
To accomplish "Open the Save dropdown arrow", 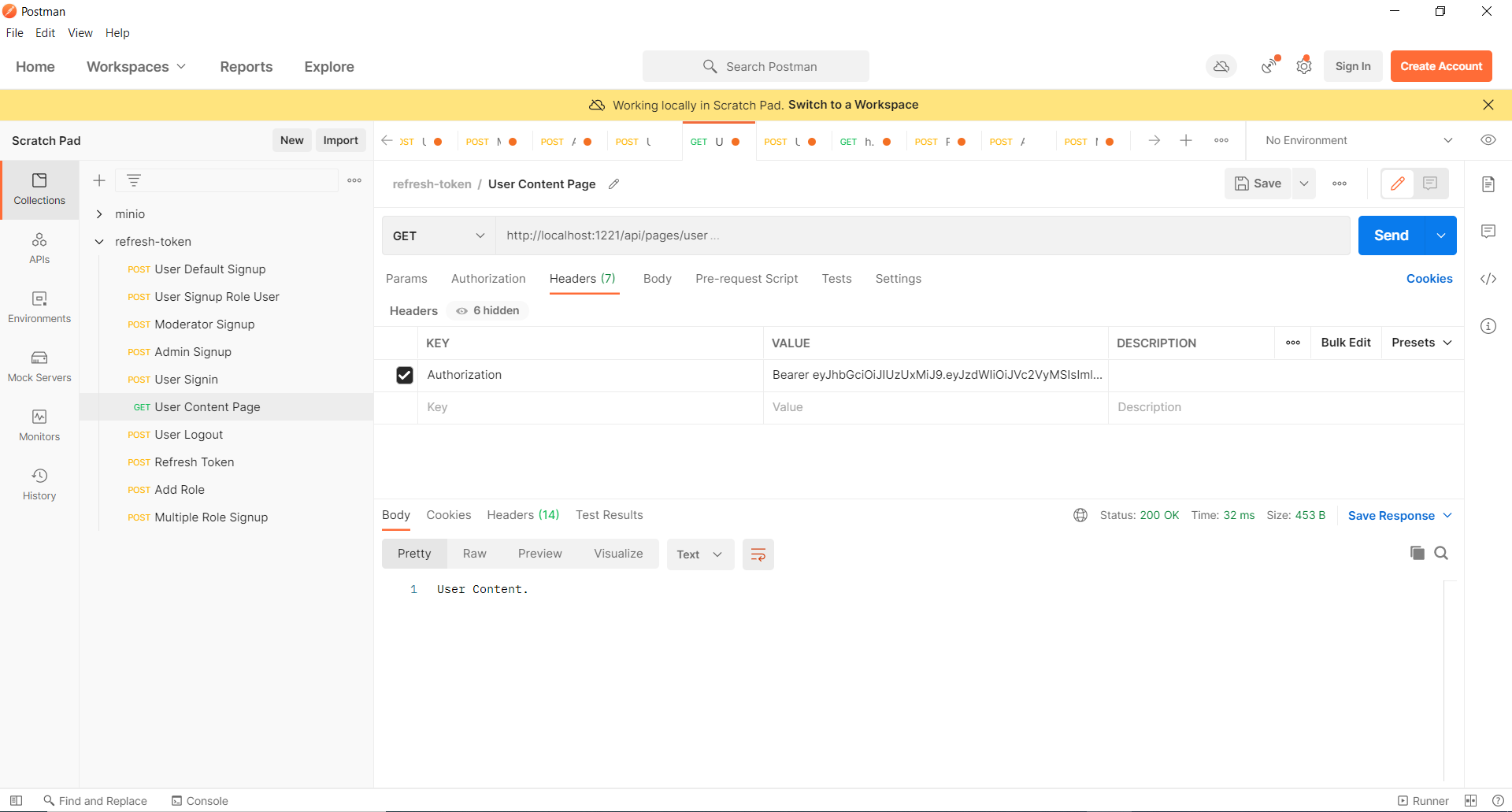I will click(1304, 184).
